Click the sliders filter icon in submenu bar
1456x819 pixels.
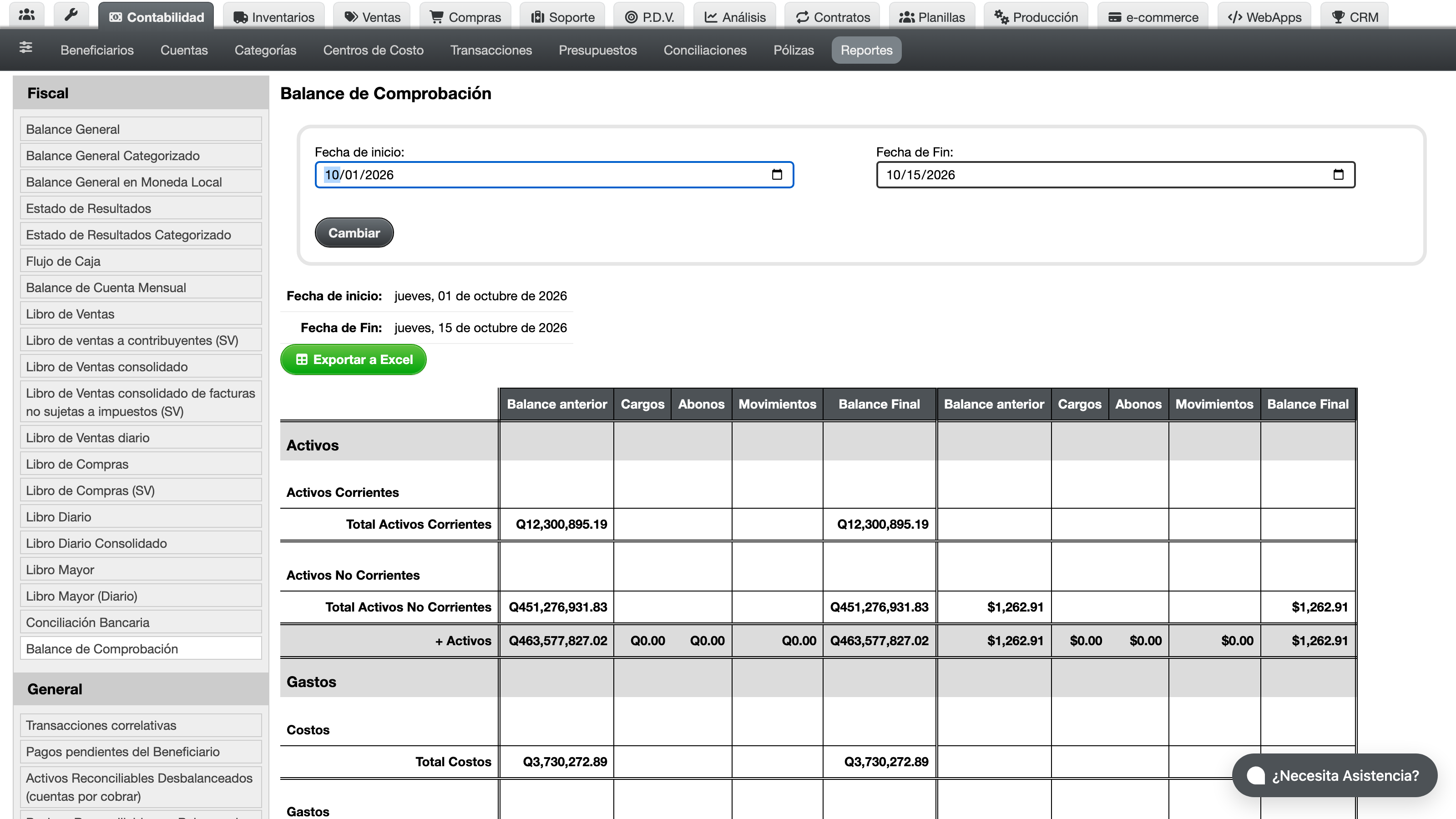pyautogui.click(x=25, y=47)
